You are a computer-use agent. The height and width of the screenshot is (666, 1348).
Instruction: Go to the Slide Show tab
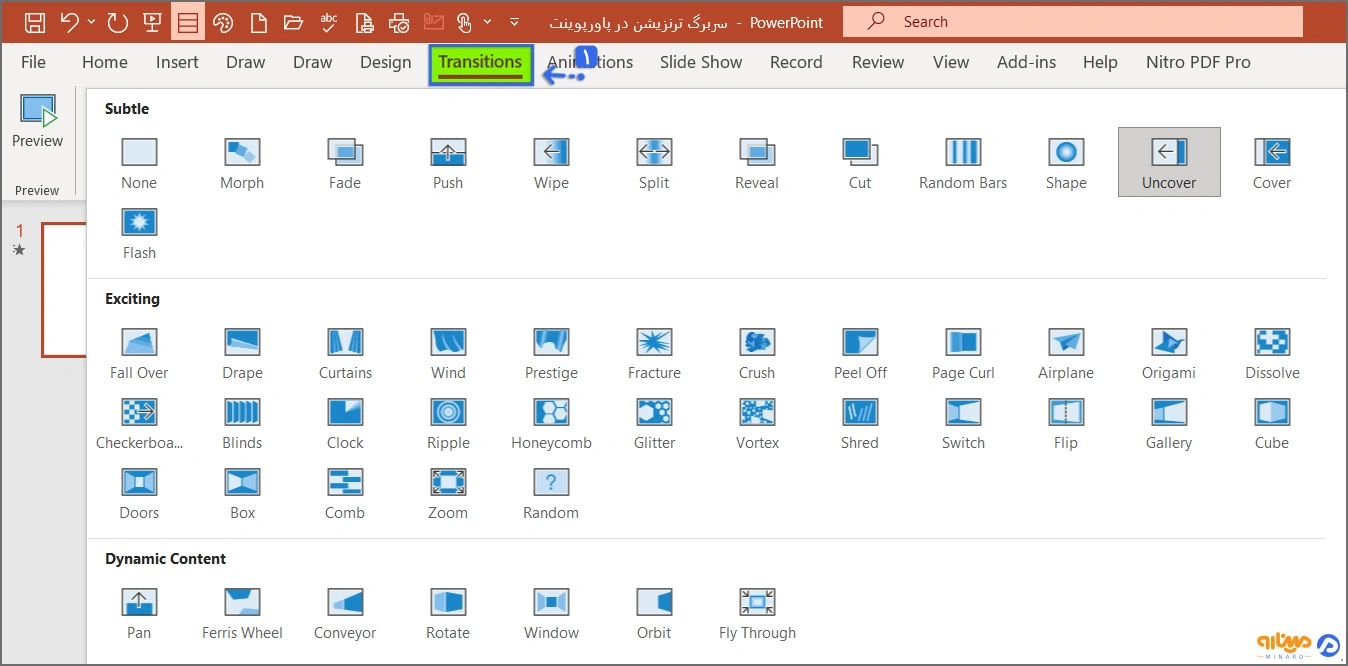pyautogui.click(x=701, y=62)
